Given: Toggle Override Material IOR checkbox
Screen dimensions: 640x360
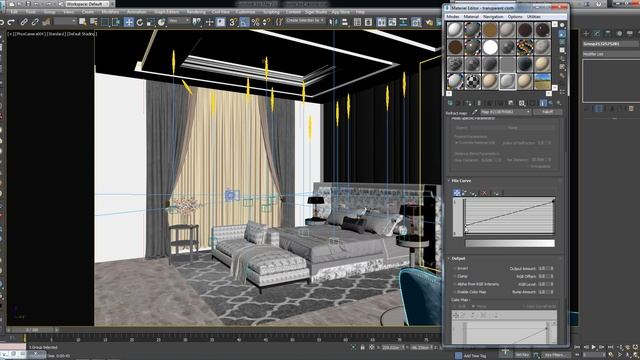Looking at the screenshot, I should (456, 143).
